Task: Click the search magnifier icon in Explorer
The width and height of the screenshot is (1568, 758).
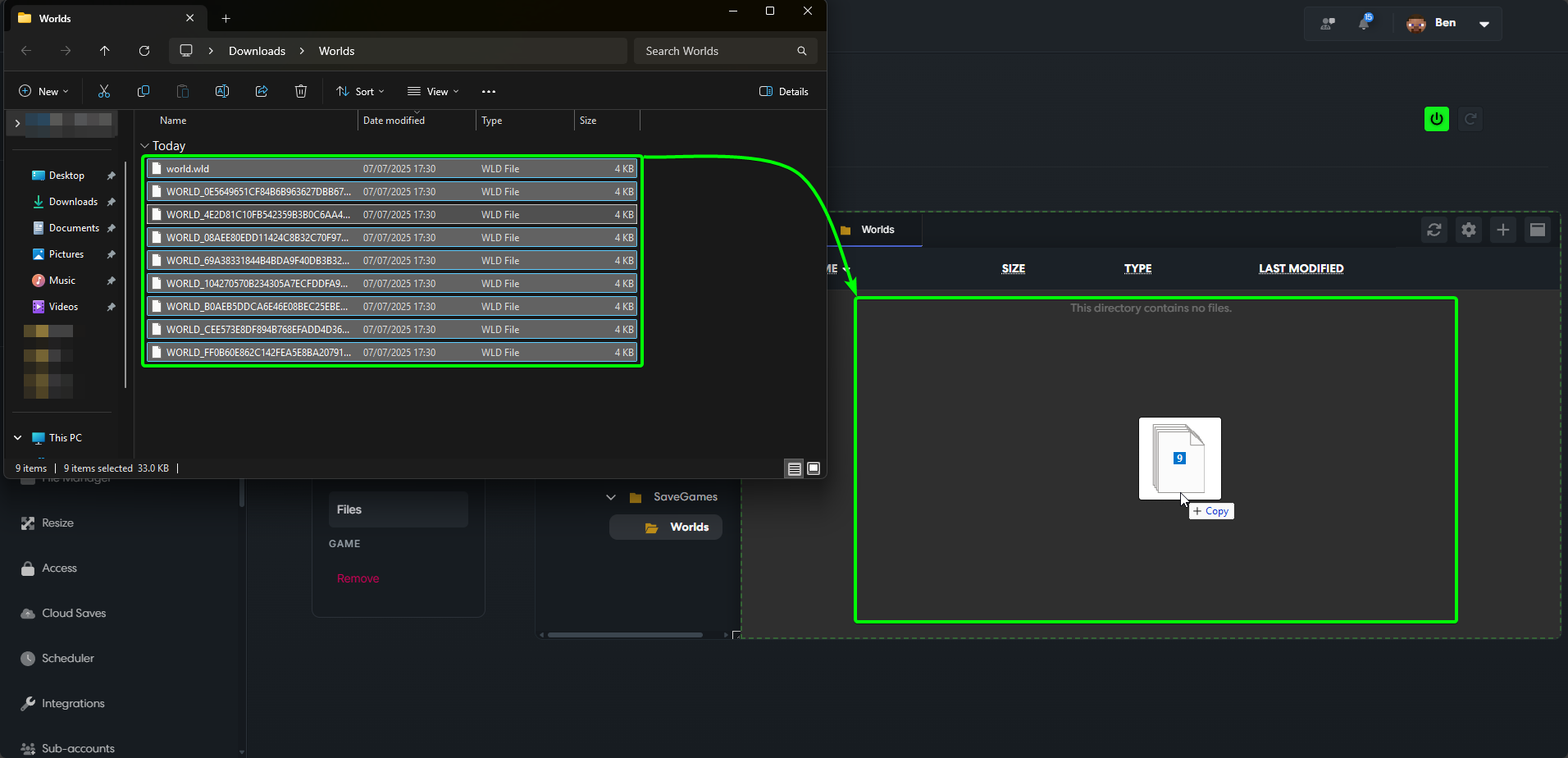Action: (x=802, y=51)
